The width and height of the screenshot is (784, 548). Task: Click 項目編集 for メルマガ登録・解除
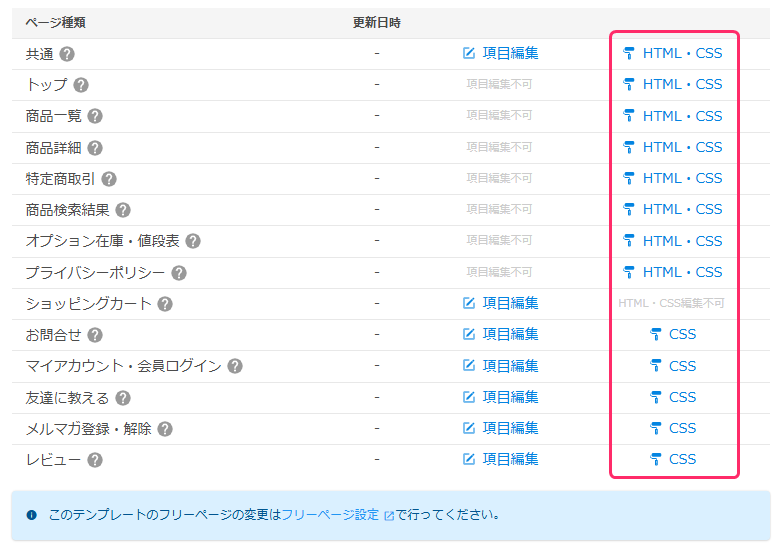(x=500, y=428)
